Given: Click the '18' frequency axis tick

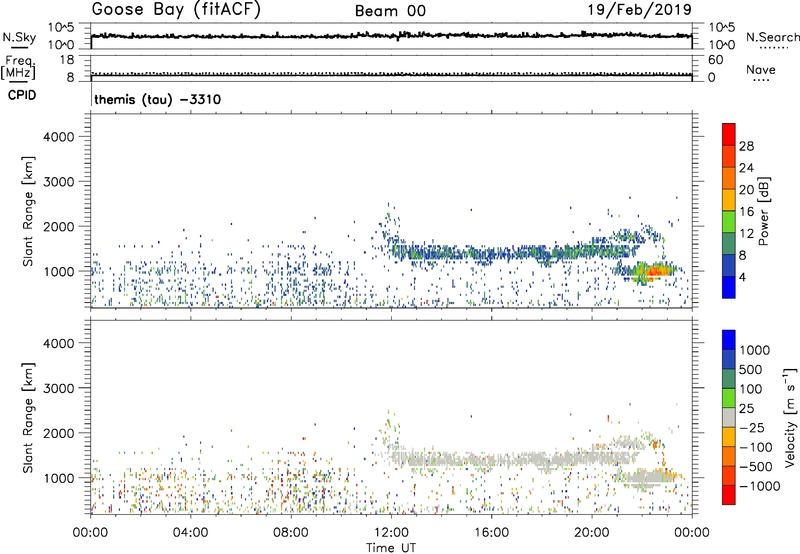Looking at the screenshot, I should (x=67, y=60).
